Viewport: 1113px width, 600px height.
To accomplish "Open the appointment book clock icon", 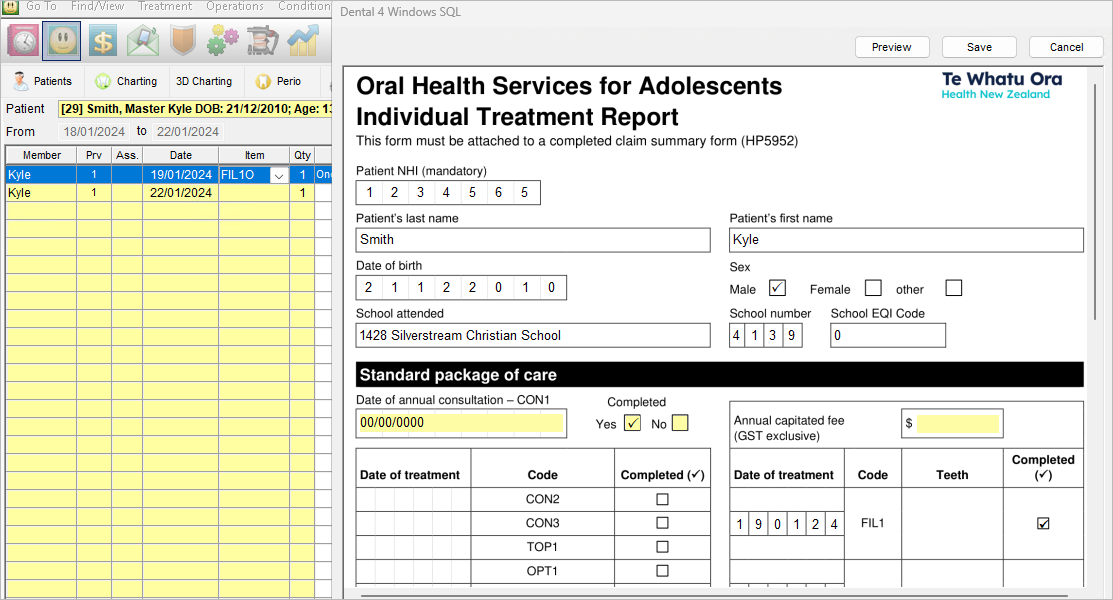I will (23, 40).
